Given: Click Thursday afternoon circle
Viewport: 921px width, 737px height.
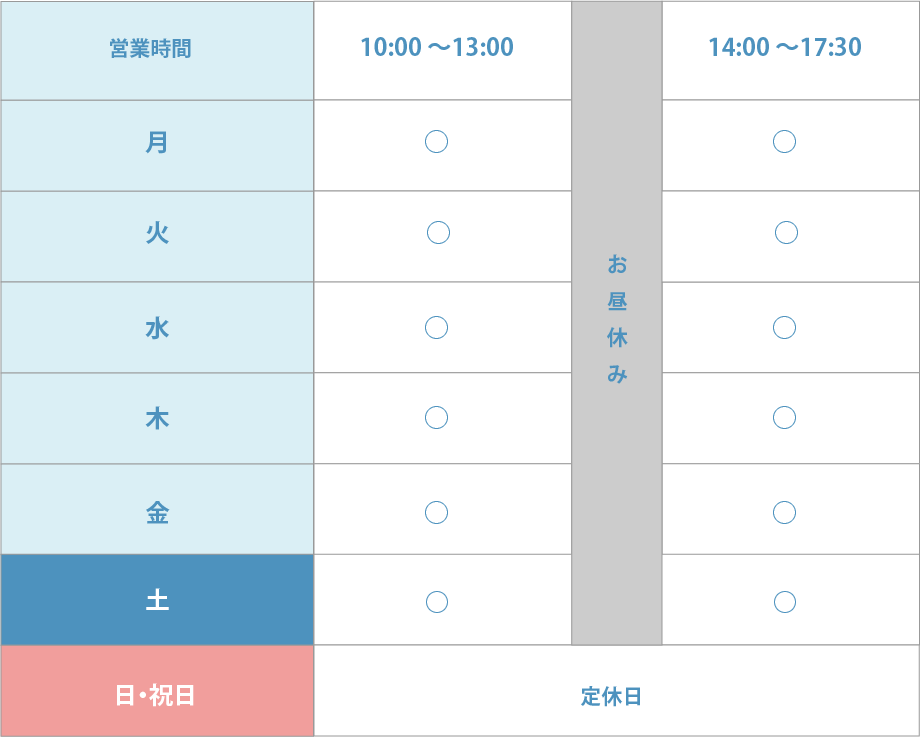Looking at the screenshot, I should point(784,418).
